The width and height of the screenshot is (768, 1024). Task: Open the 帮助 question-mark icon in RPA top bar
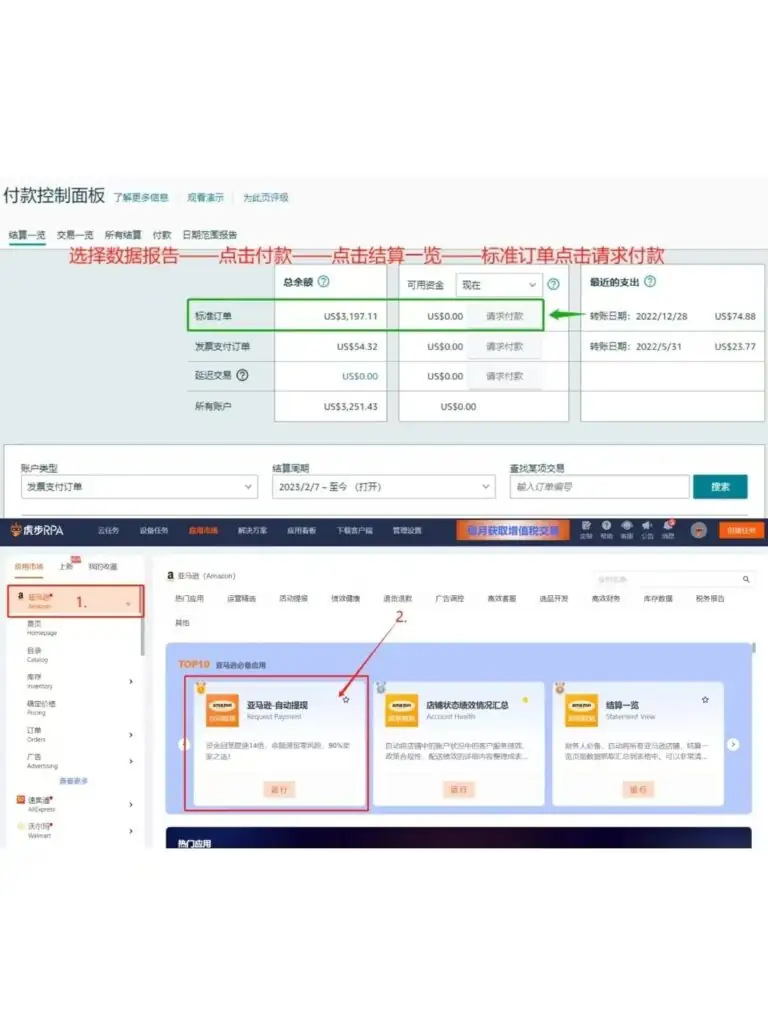[607, 529]
